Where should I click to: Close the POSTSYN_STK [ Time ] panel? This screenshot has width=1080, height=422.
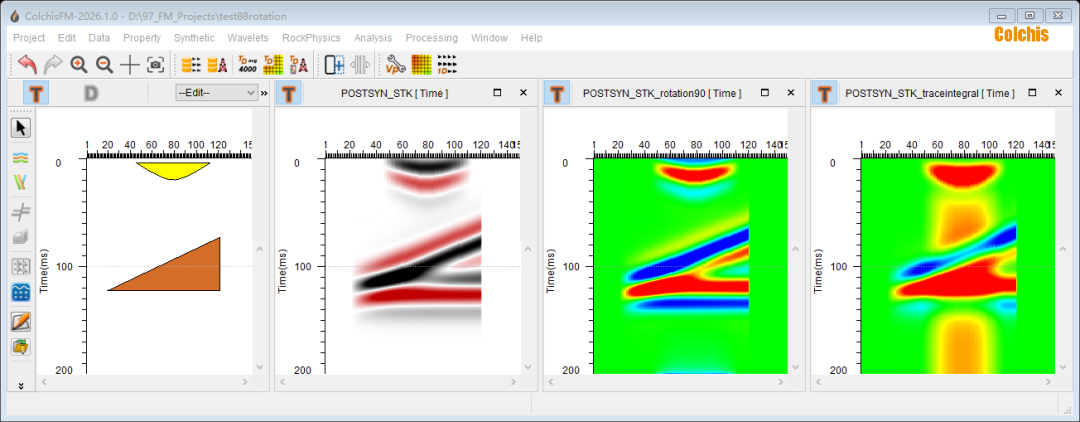pos(522,93)
